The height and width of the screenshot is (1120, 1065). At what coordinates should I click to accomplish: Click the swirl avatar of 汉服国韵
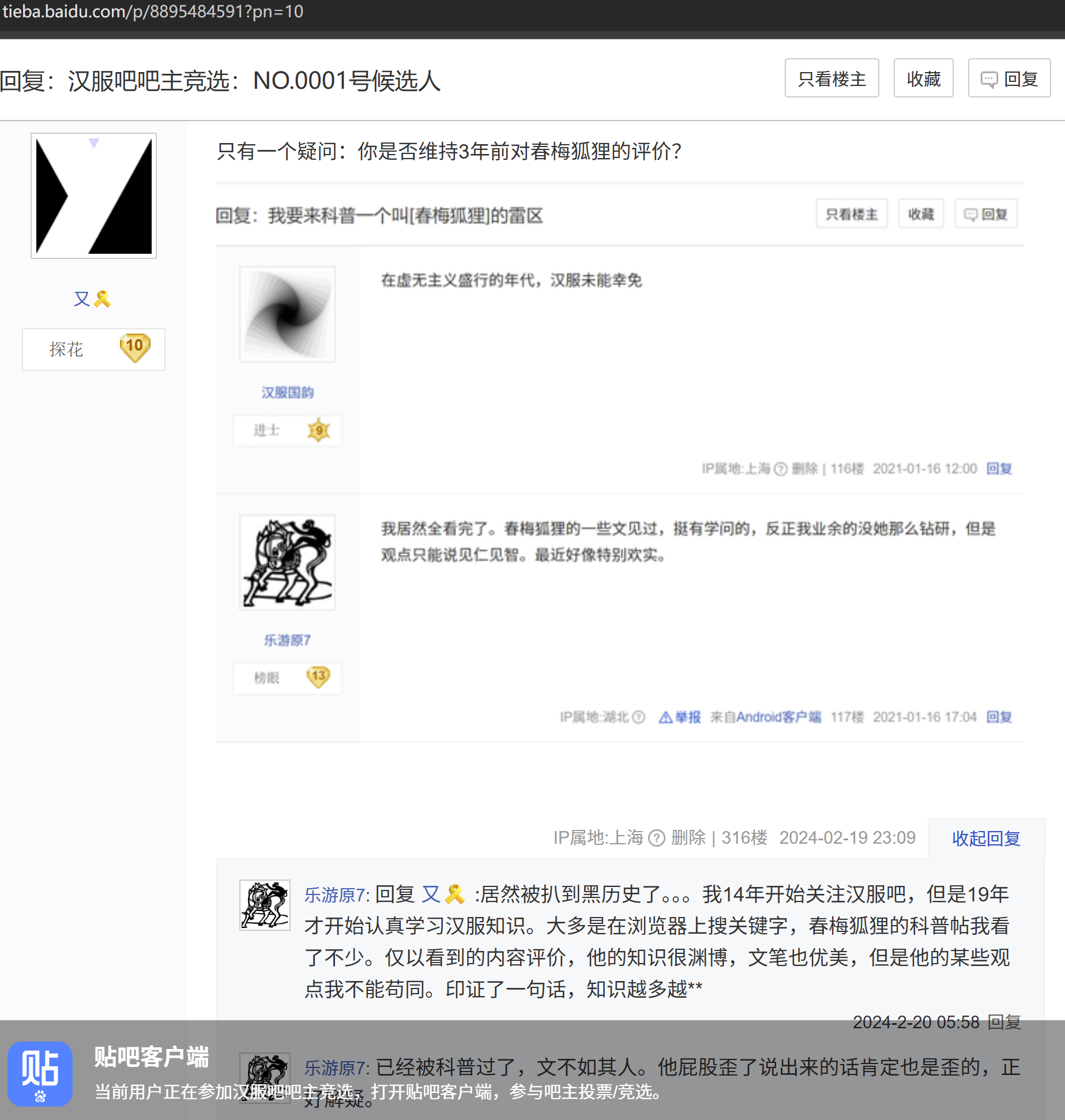pos(287,314)
